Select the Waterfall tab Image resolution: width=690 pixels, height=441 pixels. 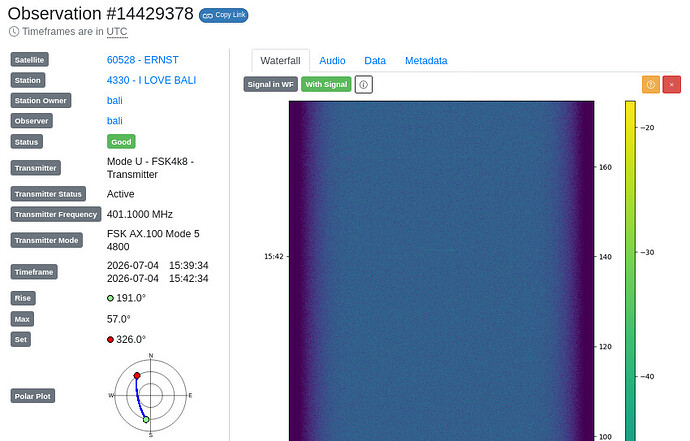pyautogui.click(x=280, y=61)
